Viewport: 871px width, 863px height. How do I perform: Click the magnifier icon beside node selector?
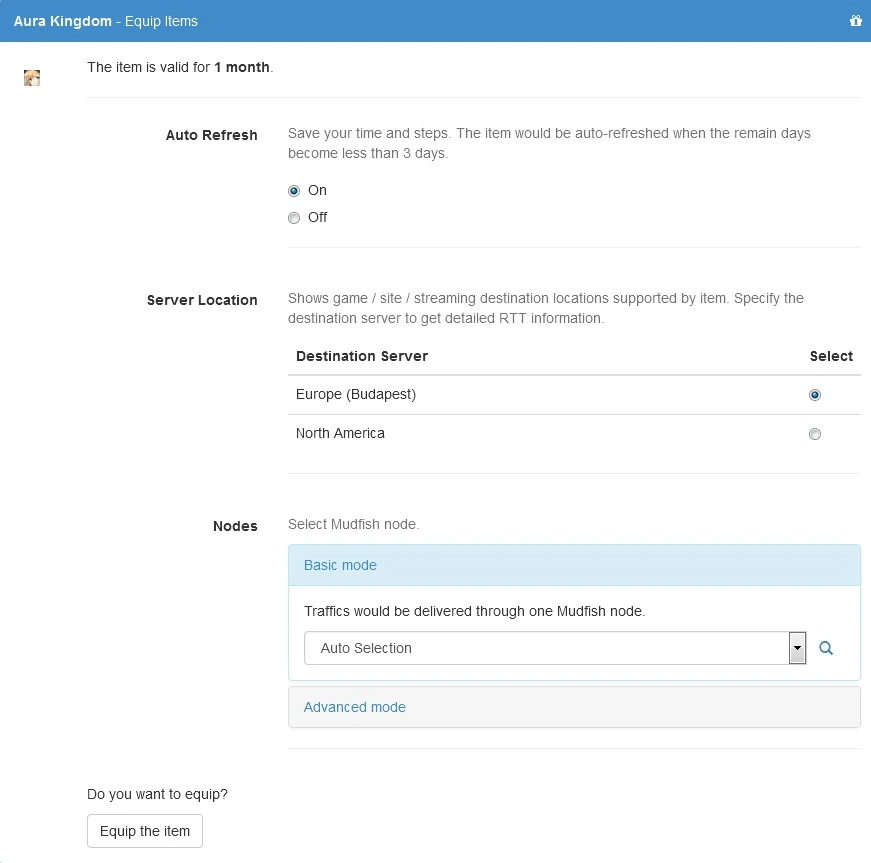(826, 648)
